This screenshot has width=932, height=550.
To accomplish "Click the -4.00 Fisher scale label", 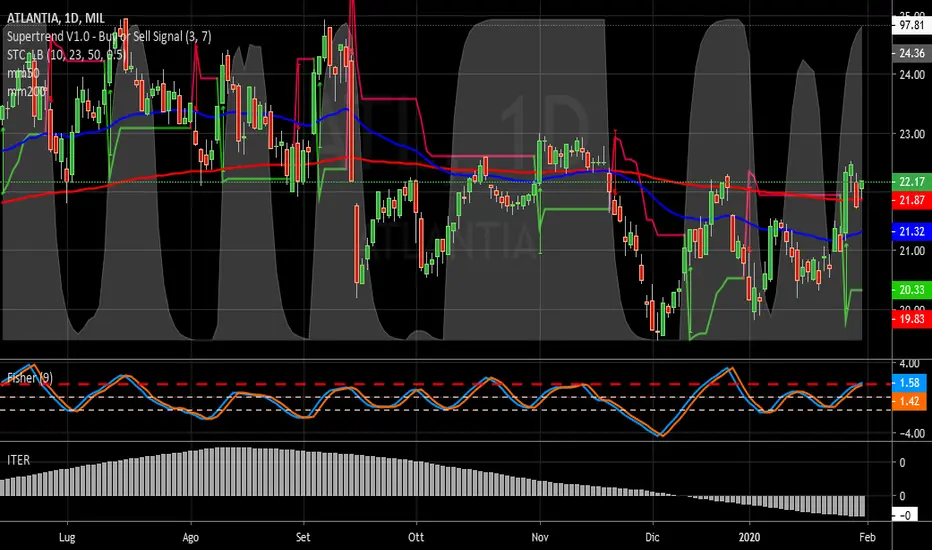I will click(x=911, y=433).
